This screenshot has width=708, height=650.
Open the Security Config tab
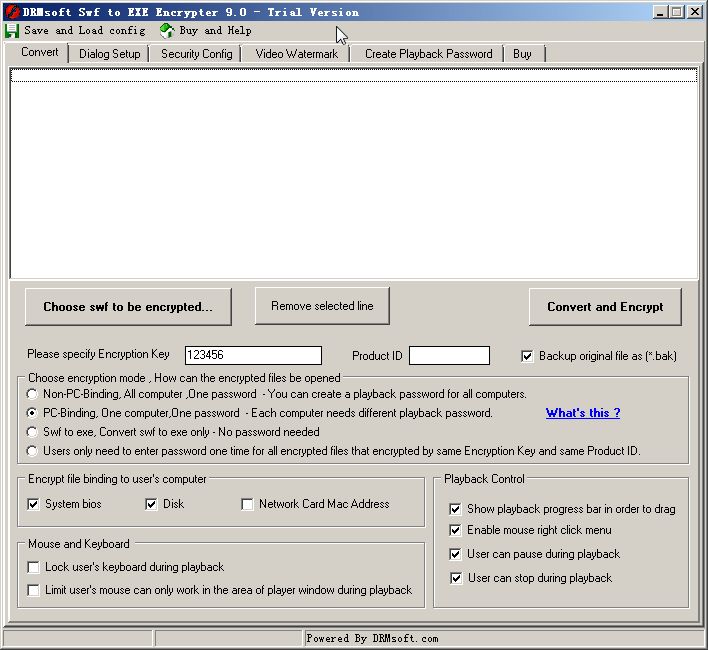click(196, 54)
